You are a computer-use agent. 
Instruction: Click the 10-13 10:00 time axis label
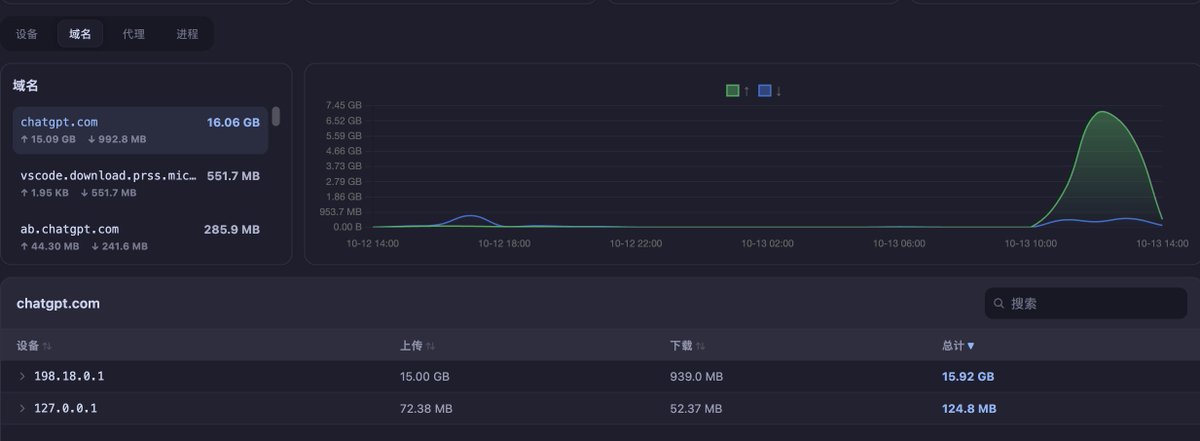tap(1031, 243)
